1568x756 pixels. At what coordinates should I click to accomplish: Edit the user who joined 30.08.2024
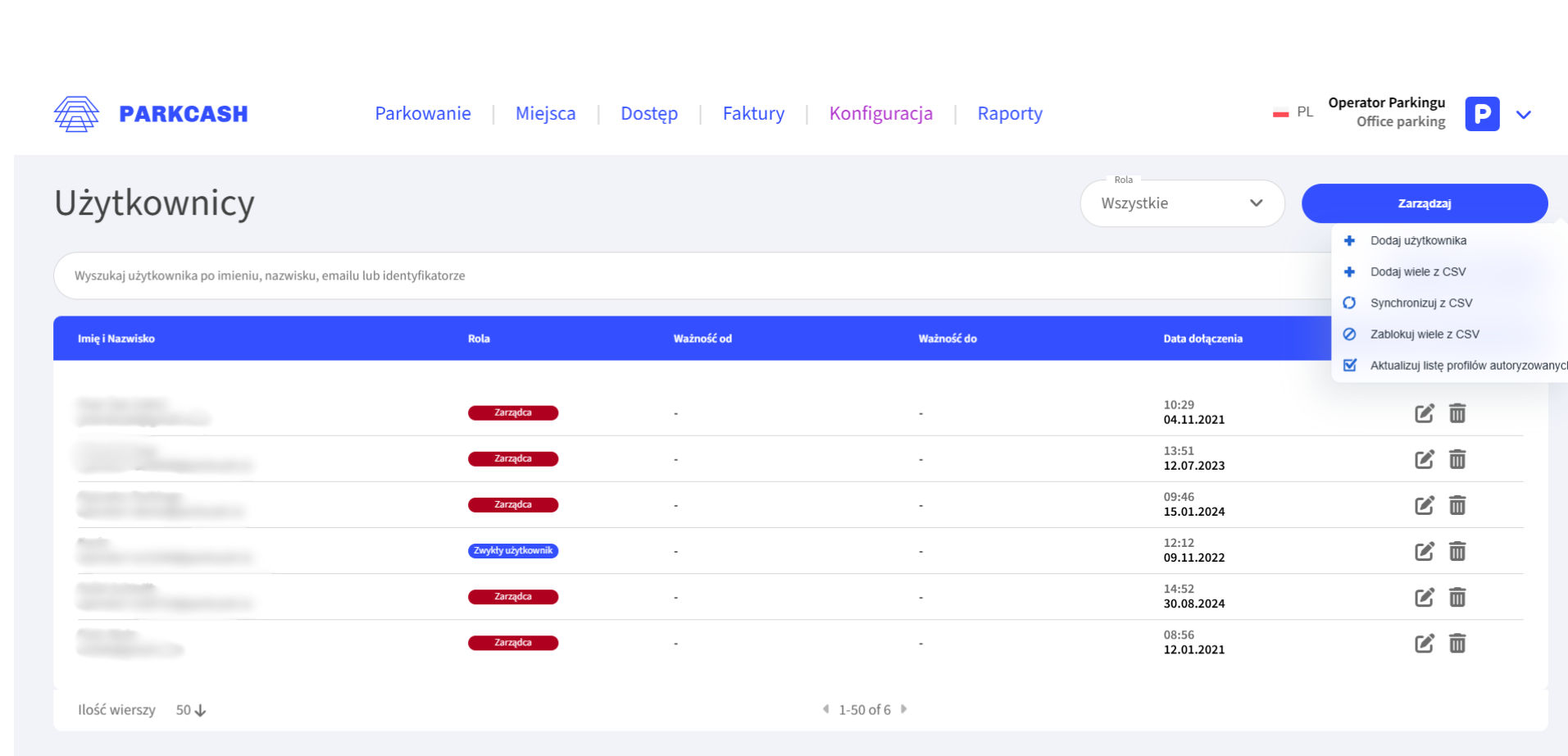point(1424,597)
